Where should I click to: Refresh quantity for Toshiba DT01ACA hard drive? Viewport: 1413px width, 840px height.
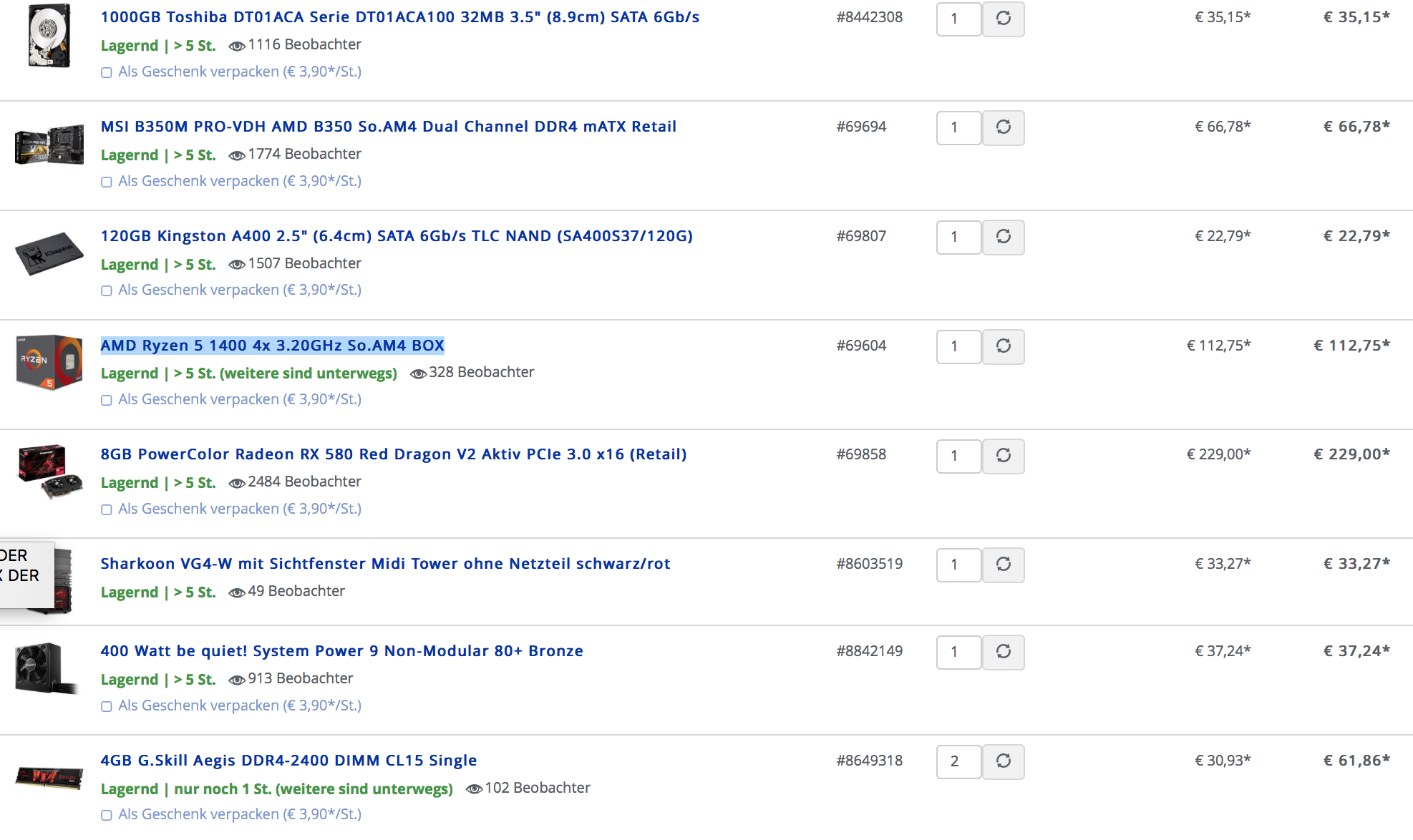pos(1003,19)
